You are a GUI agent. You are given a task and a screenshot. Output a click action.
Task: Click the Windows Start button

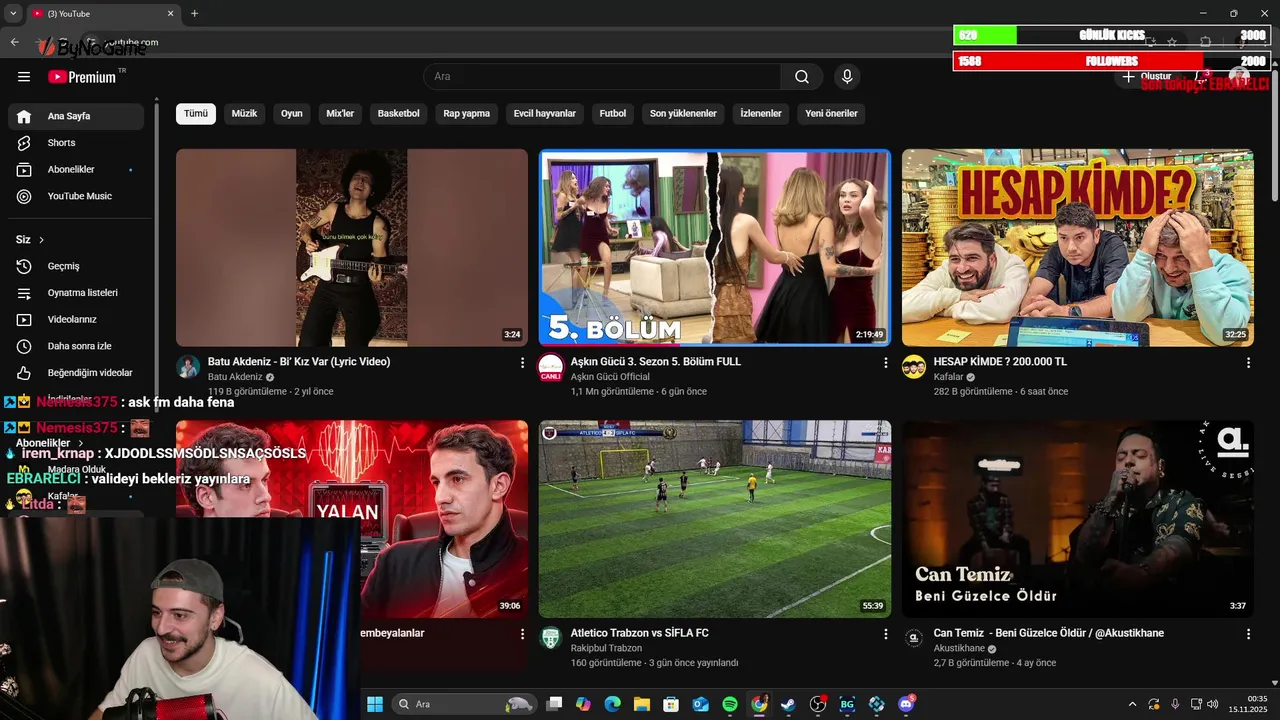pos(375,704)
